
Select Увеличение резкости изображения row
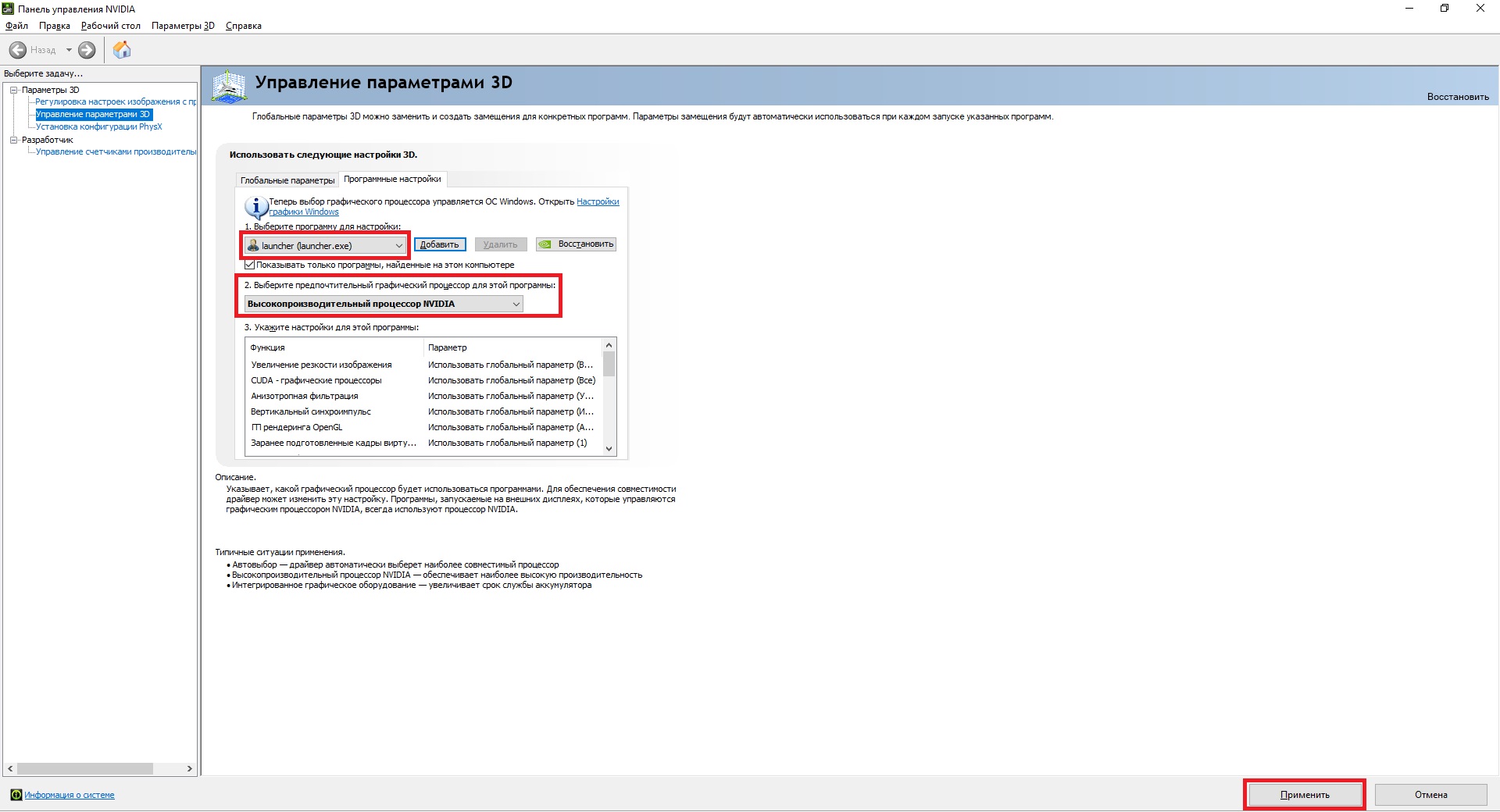point(424,365)
